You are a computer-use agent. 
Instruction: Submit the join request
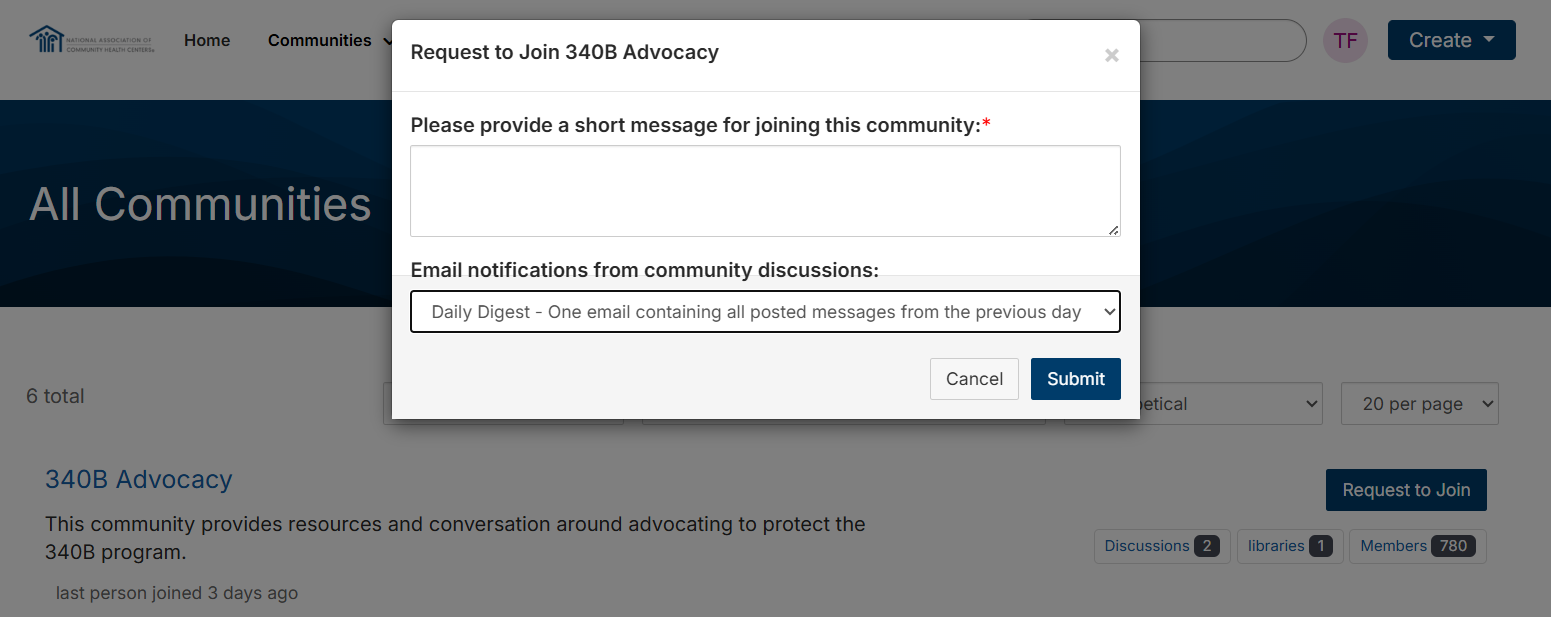pos(1075,379)
